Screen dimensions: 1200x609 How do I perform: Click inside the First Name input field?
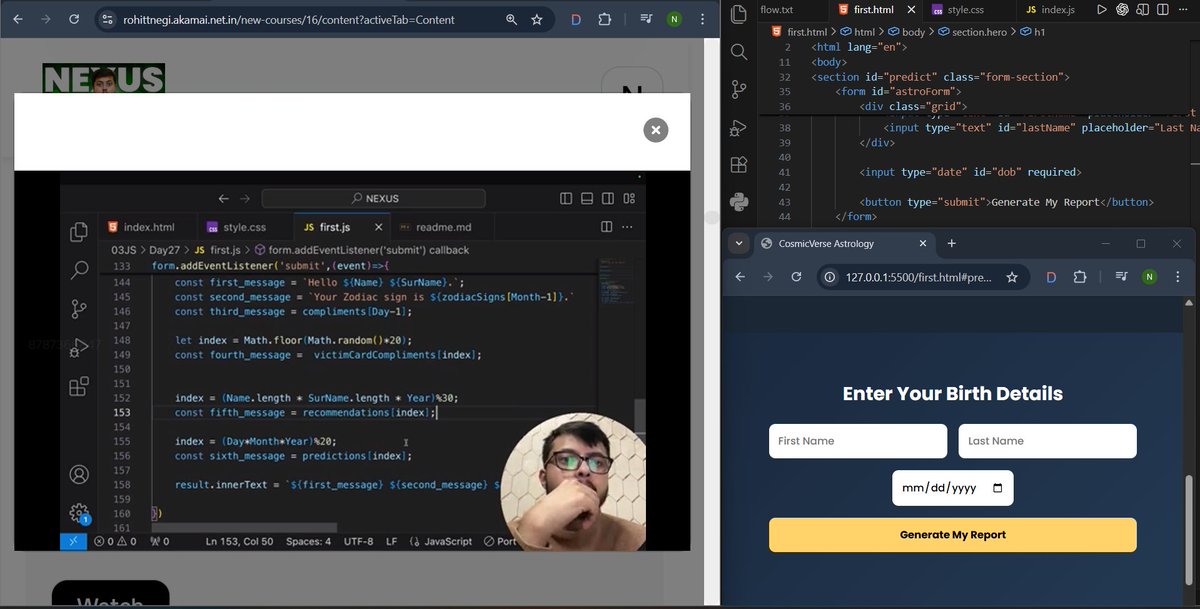click(x=857, y=440)
